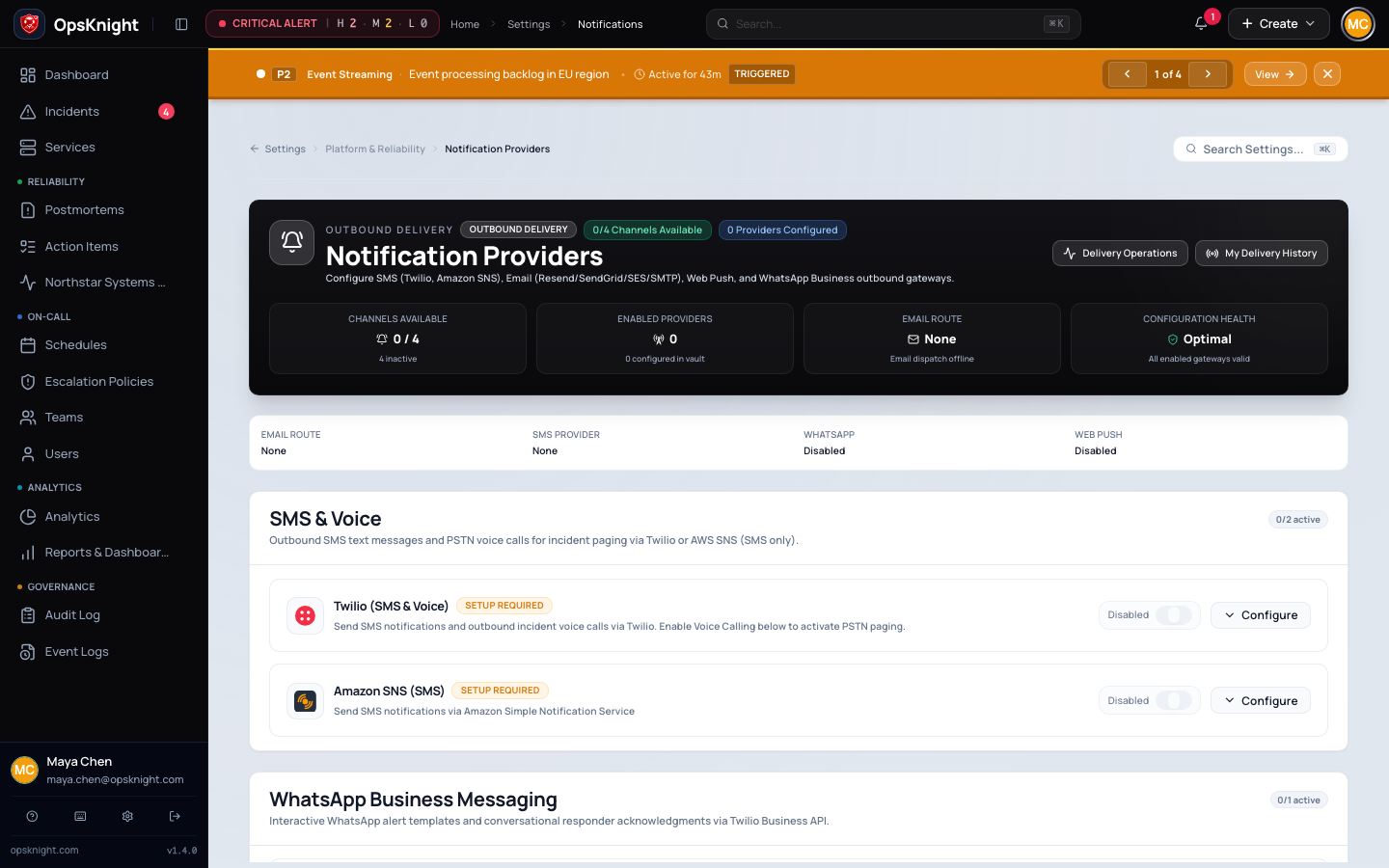Open the Create dropdown menu
The image size is (1389, 868).
pos(1278,24)
